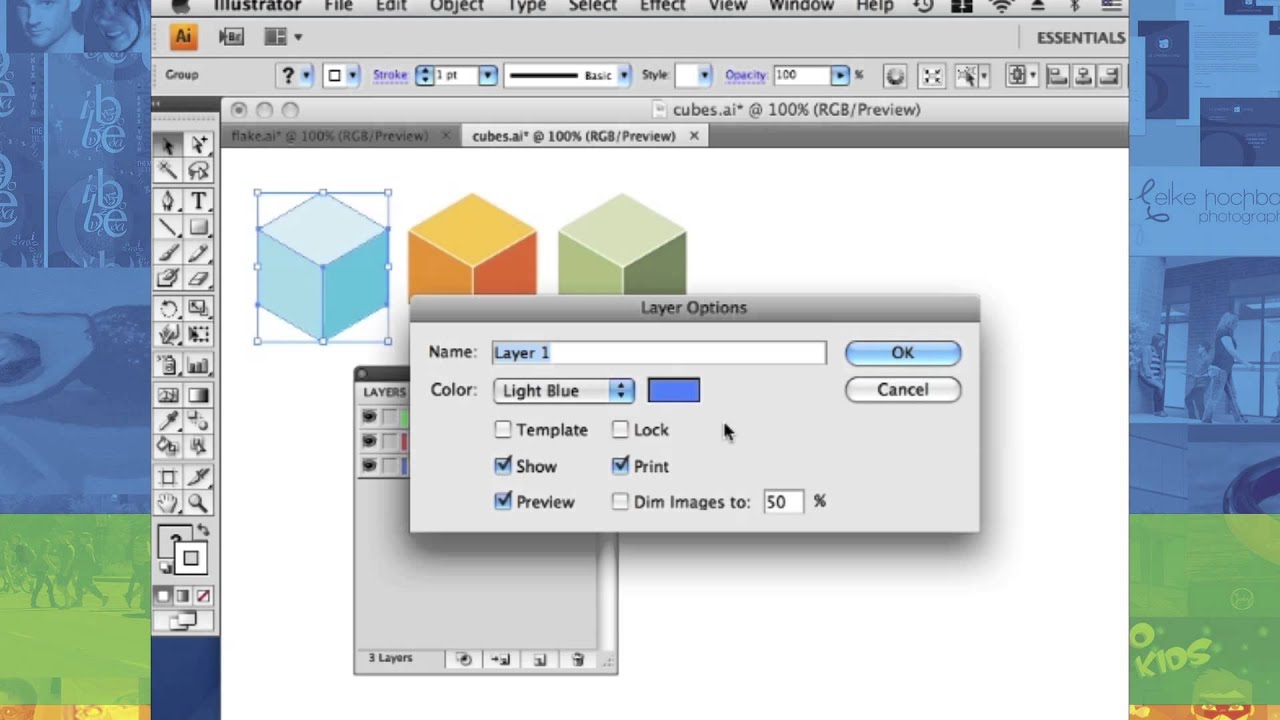Open the ESSENTIALS workspace switcher
Image resolution: width=1280 pixels, height=720 pixels.
click(x=1081, y=37)
